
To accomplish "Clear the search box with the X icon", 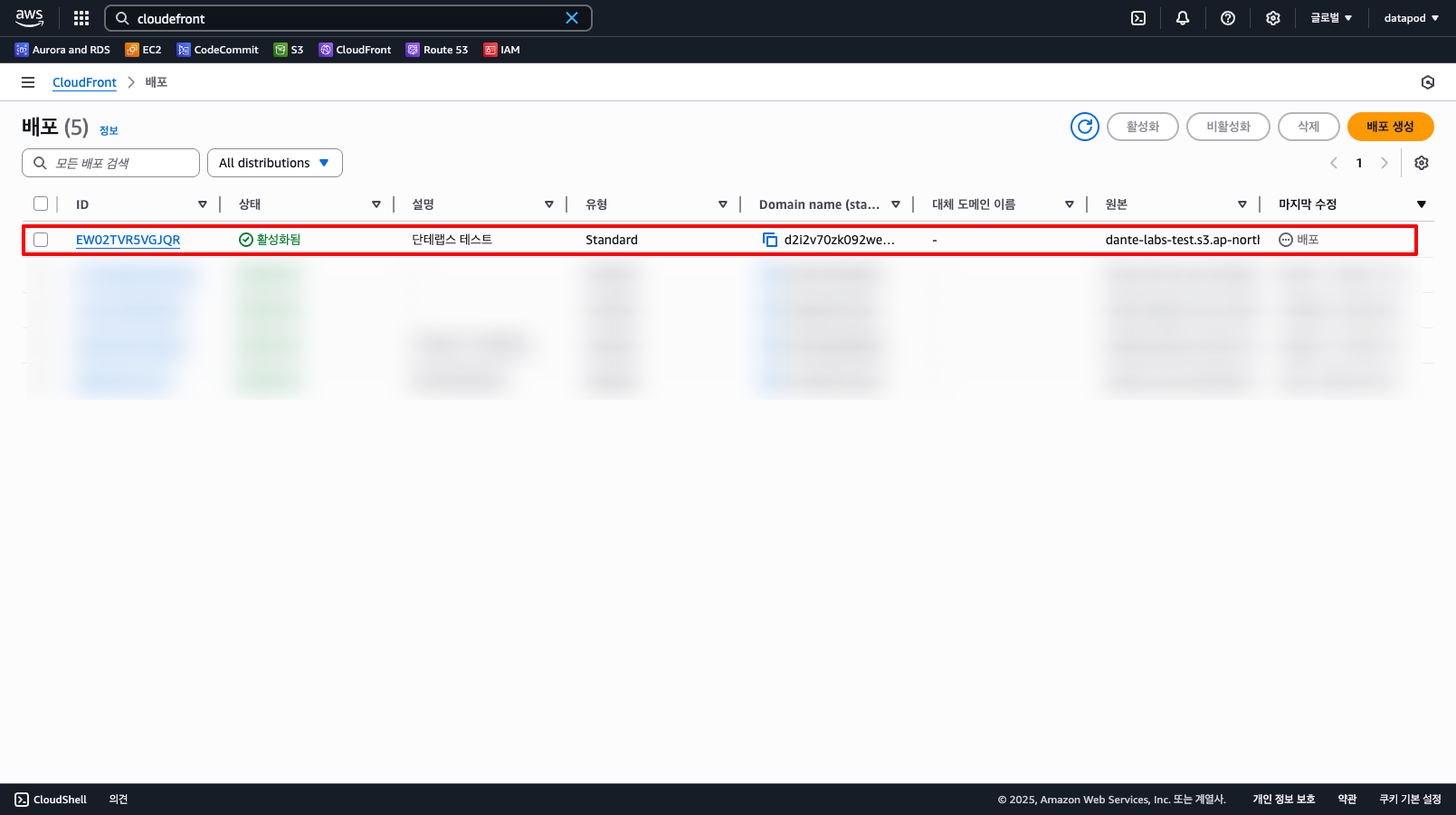I will coord(572,18).
